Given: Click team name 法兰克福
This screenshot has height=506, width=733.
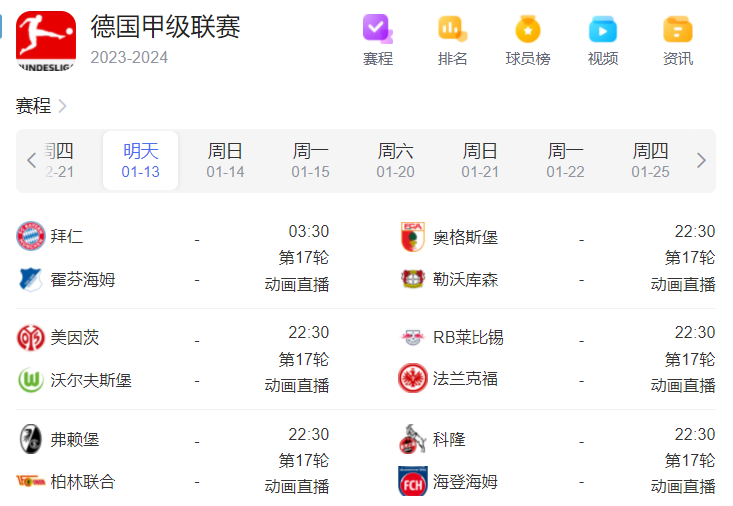Looking at the screenshot, I should 466,378.
